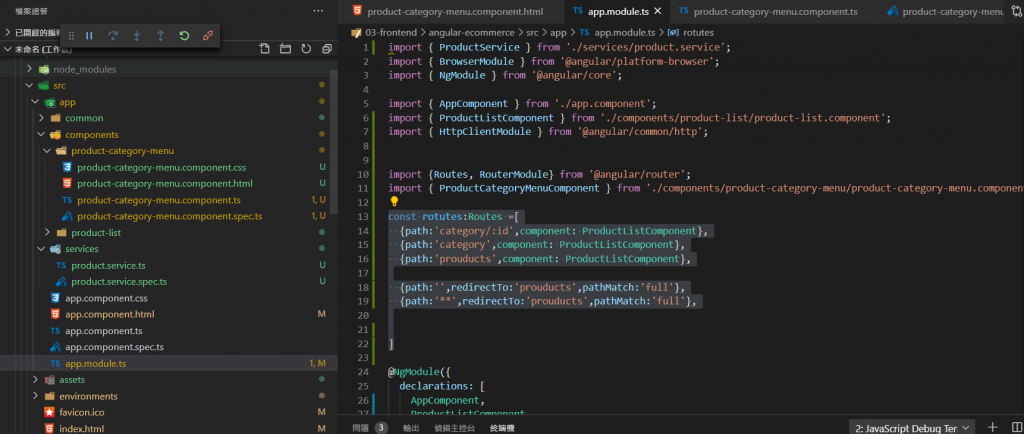Refresh the explorer file tree
Screen dimensions: 1024x434
point(306,49)
